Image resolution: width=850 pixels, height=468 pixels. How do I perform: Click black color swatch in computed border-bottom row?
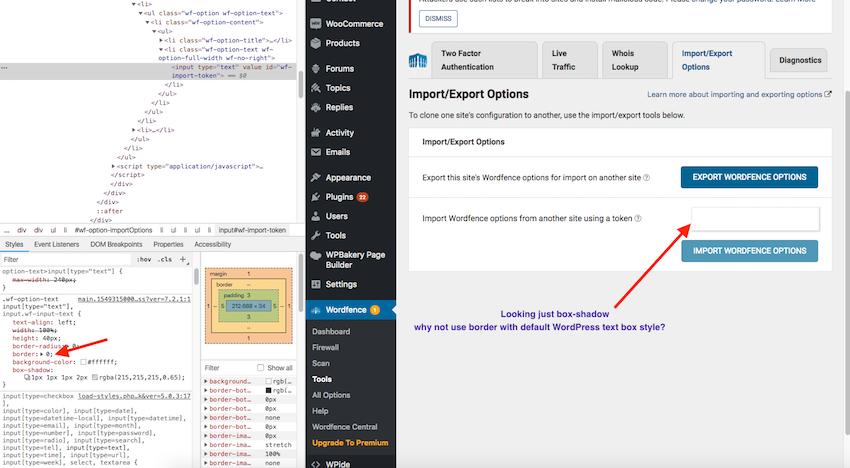[x=268, y=390]
